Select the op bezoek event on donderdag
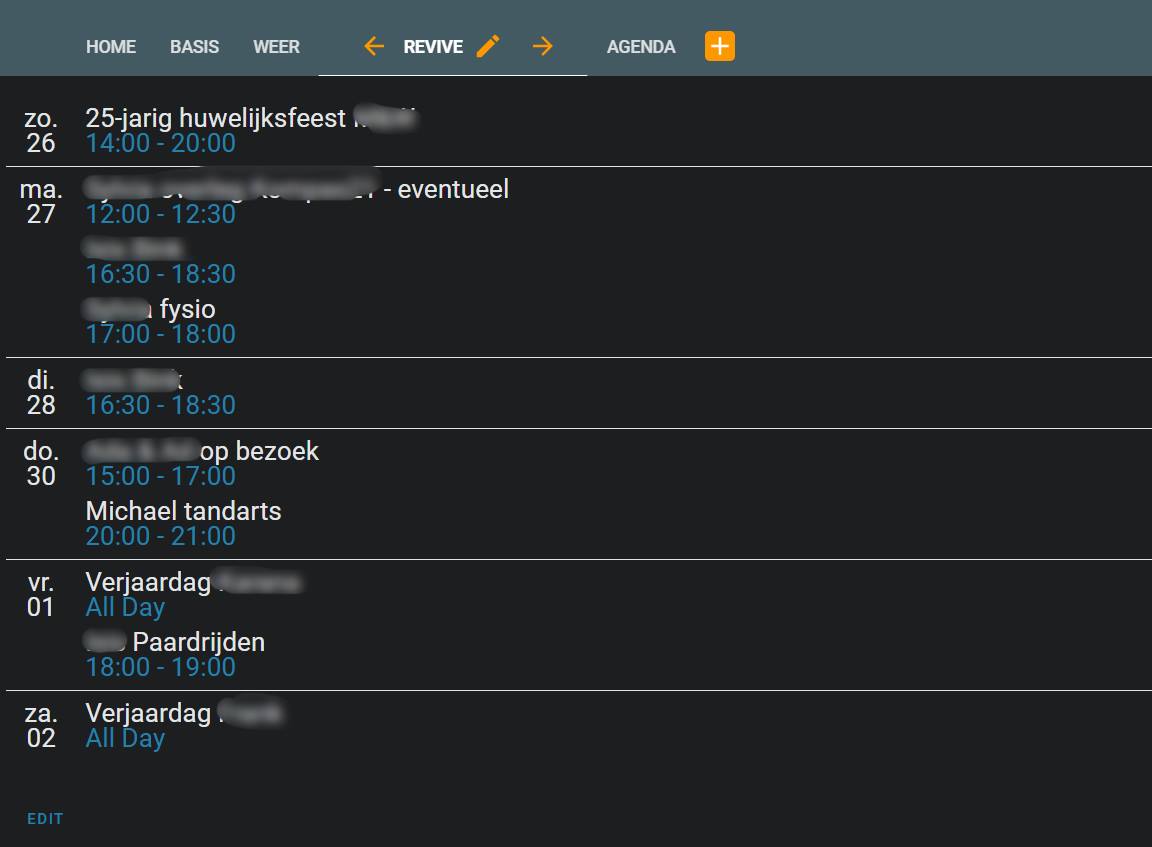Image resolution: width=1152 pixels, height=847 pixels. click(200, 451)
